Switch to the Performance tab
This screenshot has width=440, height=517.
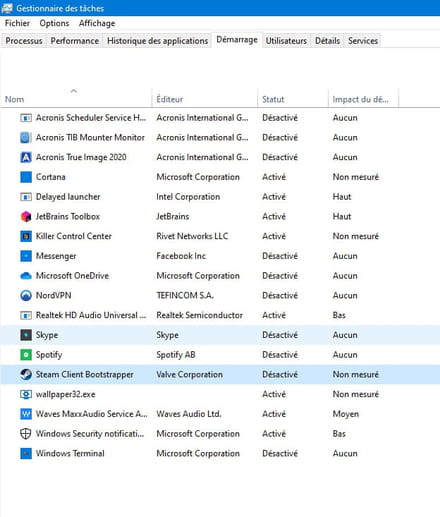tap(75, 41)
